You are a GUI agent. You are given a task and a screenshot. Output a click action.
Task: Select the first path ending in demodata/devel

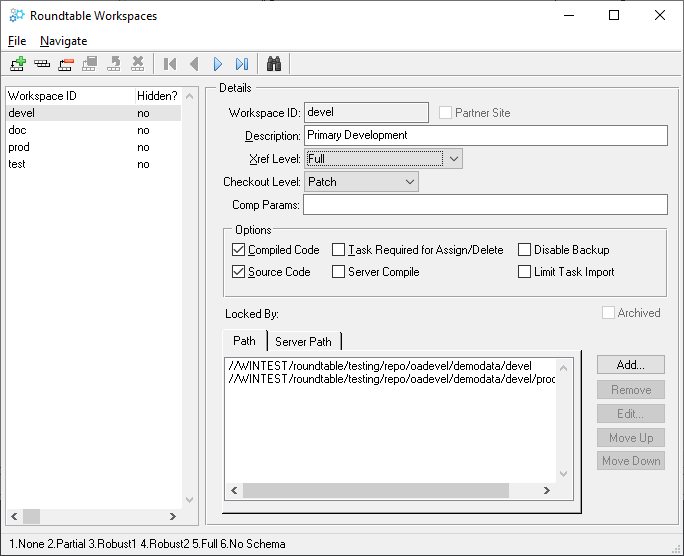pyautogui.click(x=380, y=365)
